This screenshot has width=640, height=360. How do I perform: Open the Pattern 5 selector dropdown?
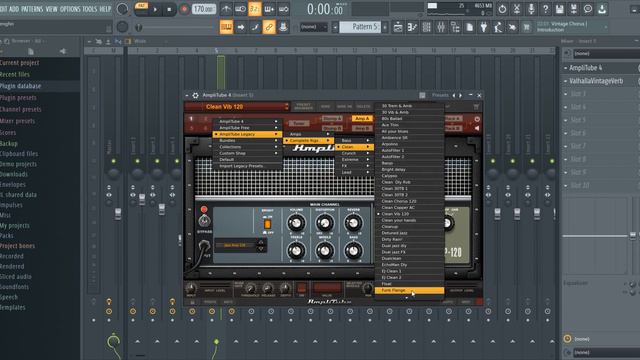(360, 27)
